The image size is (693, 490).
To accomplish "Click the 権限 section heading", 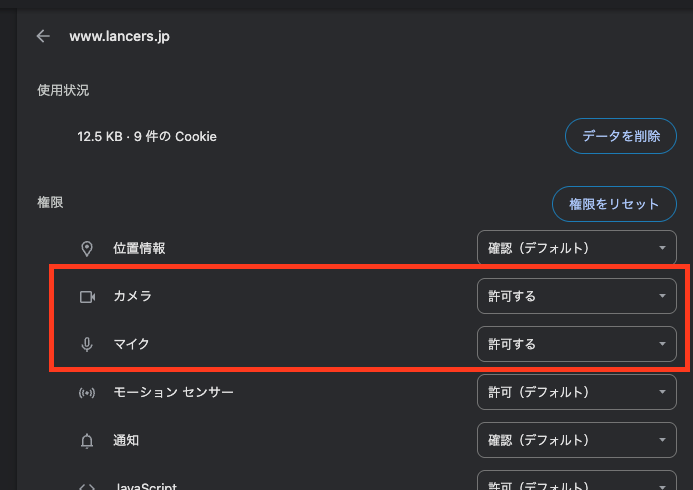I will [50, 202].
